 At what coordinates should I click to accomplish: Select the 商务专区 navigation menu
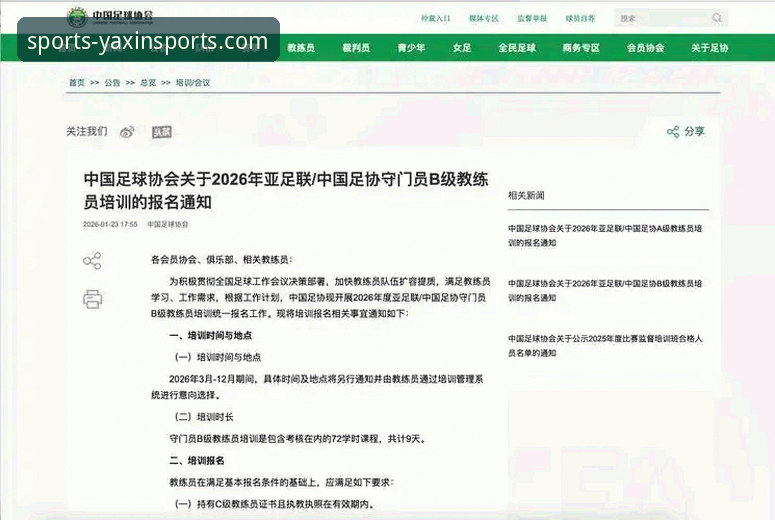coord(581,48)
